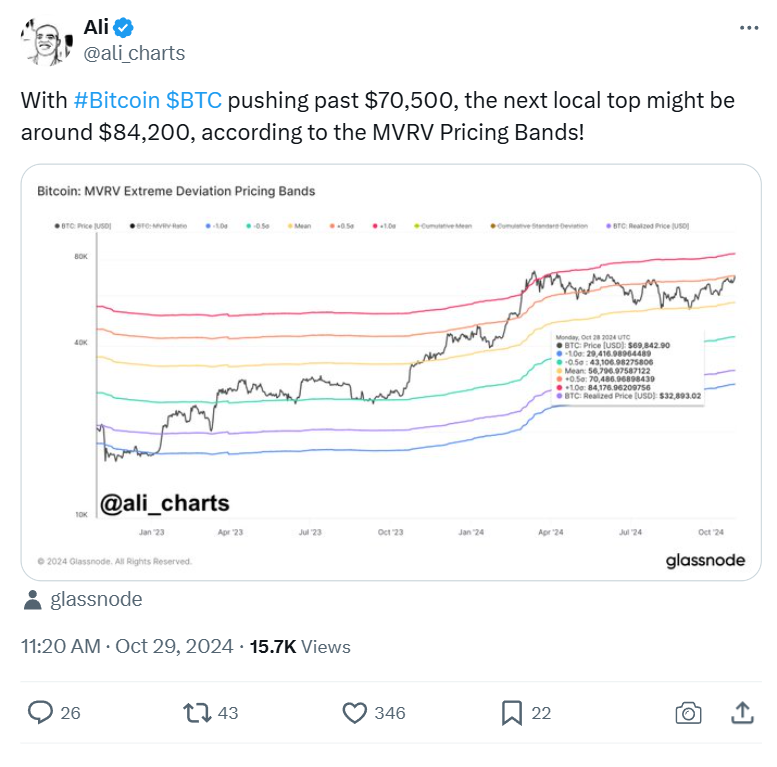Click the 11:20 AM Oct 29, 2024 timestamp
Screen dimensions: 777x767
point(127,647)
